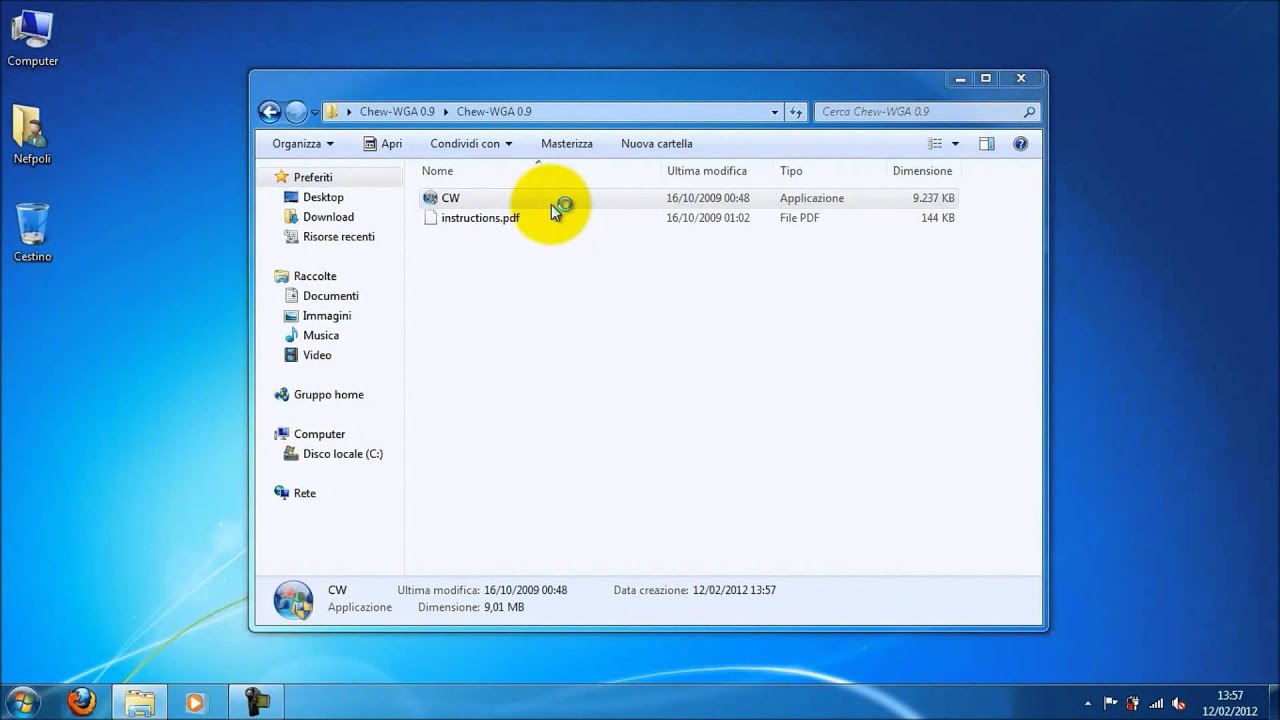
Task: Click the Masterizza button
Action: coord(567,144)
